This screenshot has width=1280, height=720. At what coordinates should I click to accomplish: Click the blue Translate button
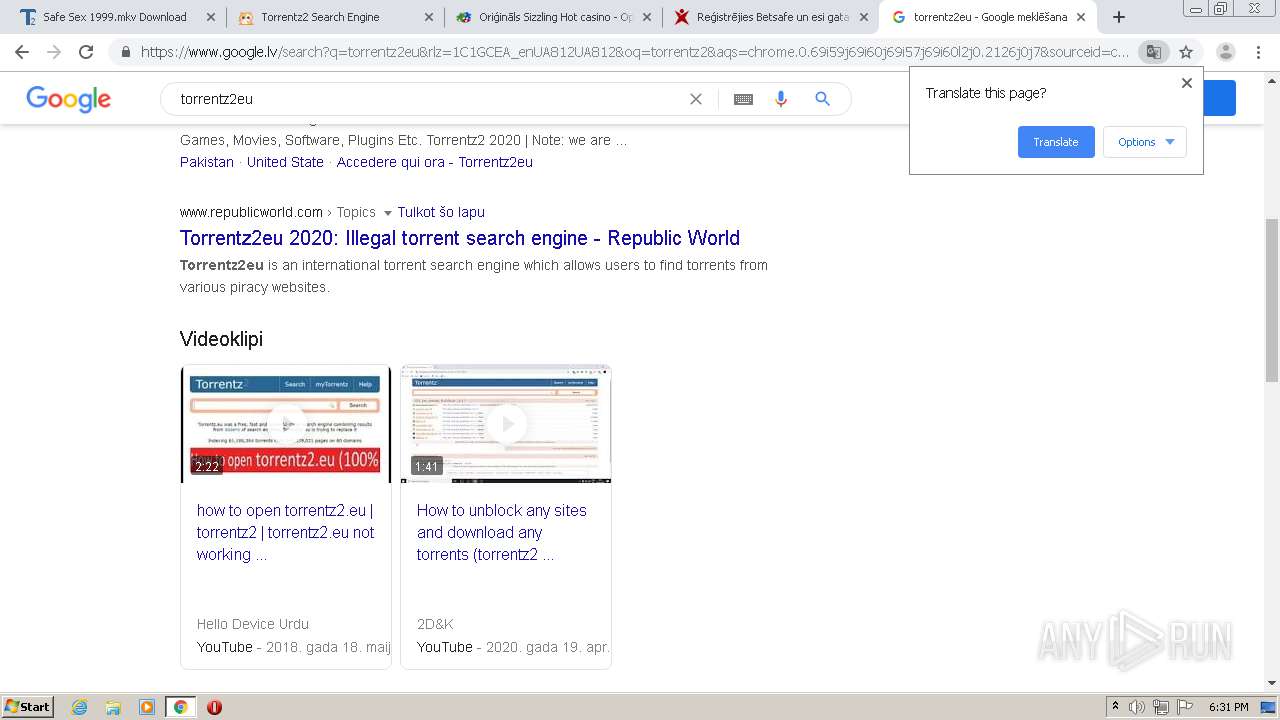coord(1056,142)
